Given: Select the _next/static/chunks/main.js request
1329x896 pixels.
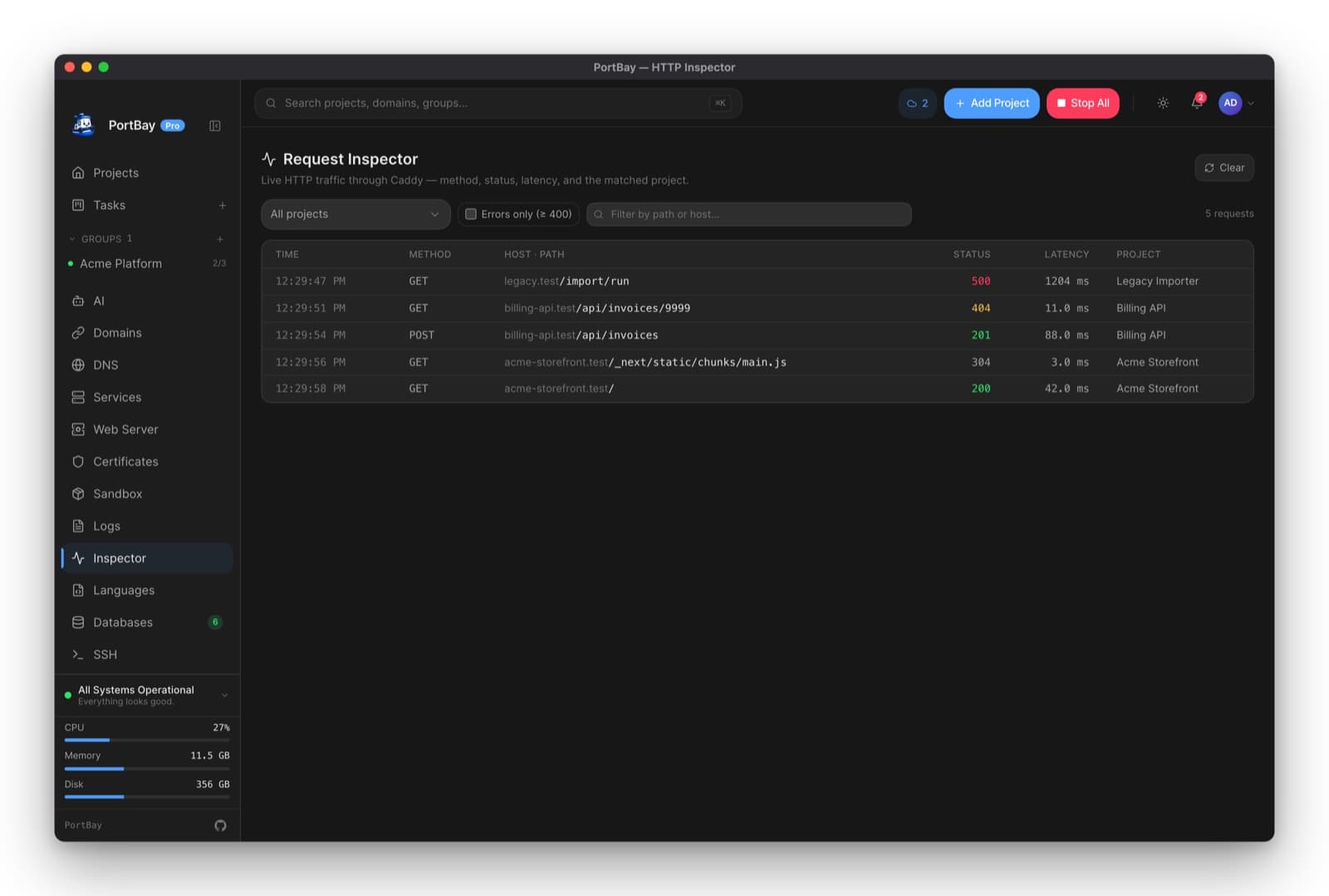Looking at the screenshot, I should pyautogui.click(x=758, y=362).
